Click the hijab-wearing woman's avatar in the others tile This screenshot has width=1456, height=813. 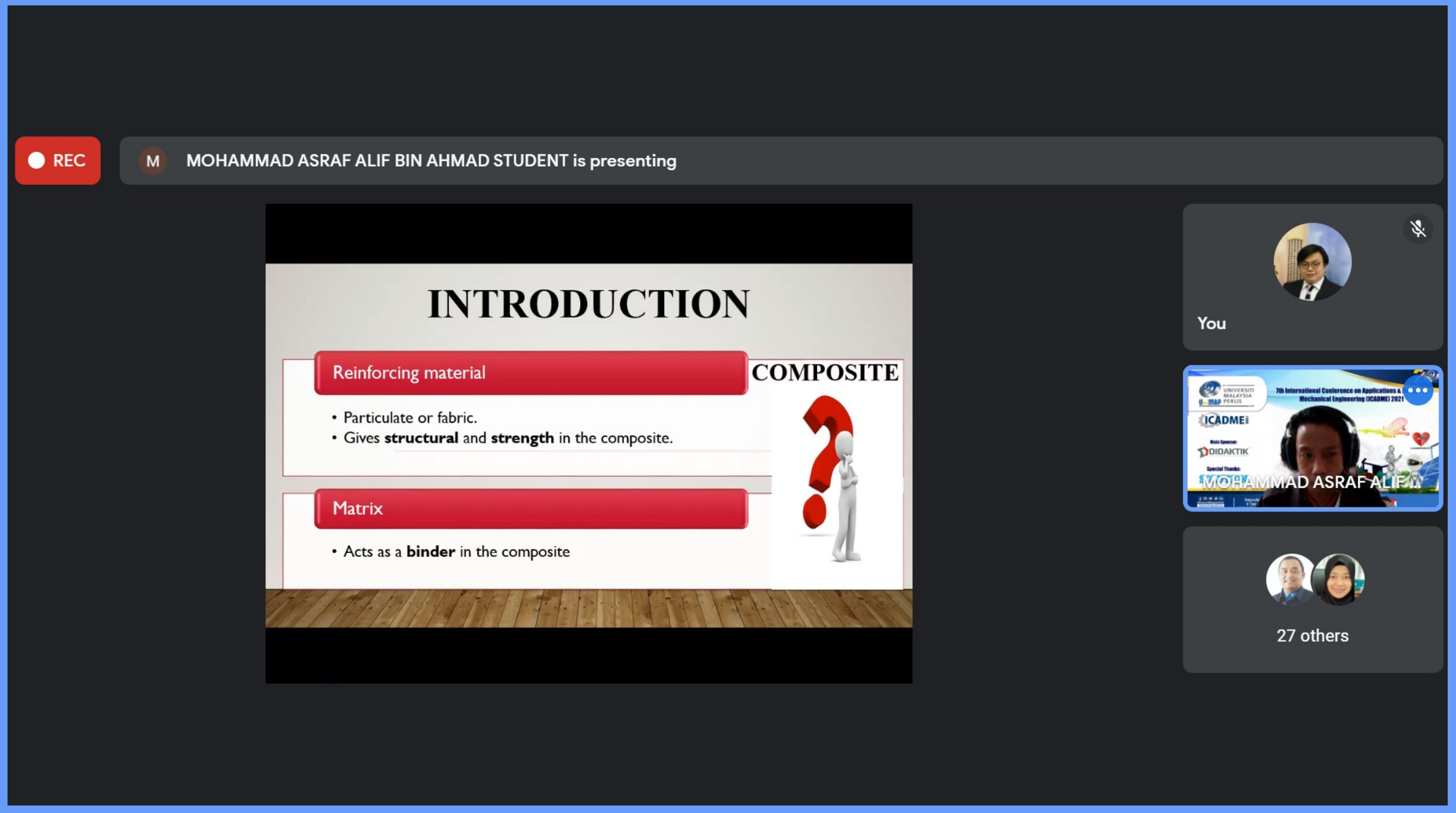tap(1339, 579)
